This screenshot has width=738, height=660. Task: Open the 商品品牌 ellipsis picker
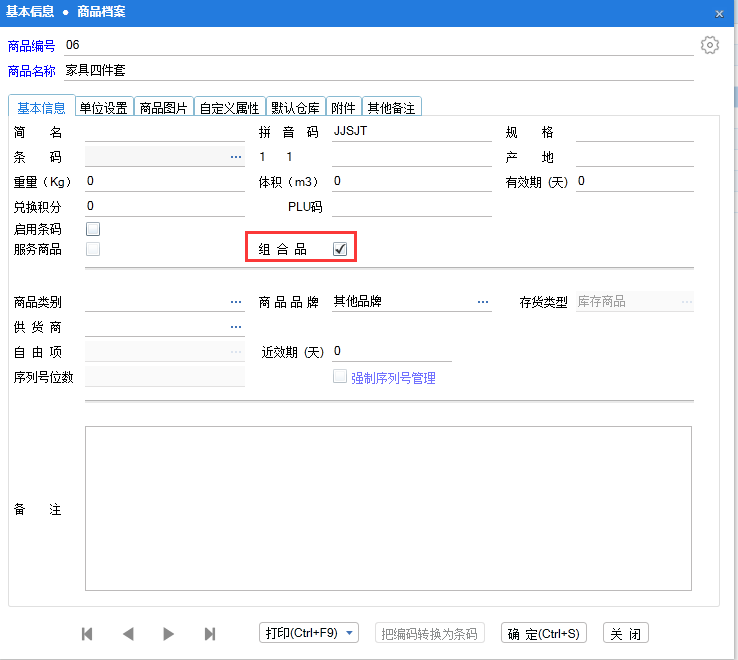[x=483, y=302]
